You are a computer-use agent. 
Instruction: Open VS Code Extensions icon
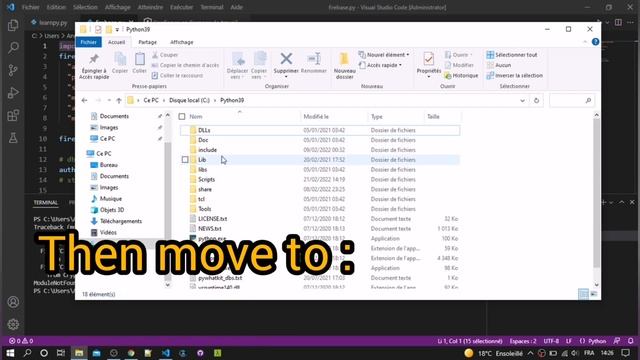(x=13, y=116)
